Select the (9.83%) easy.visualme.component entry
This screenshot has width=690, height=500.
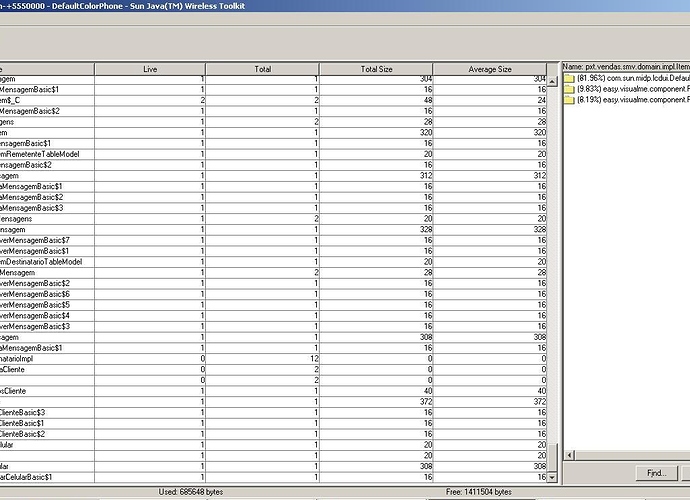633,89
